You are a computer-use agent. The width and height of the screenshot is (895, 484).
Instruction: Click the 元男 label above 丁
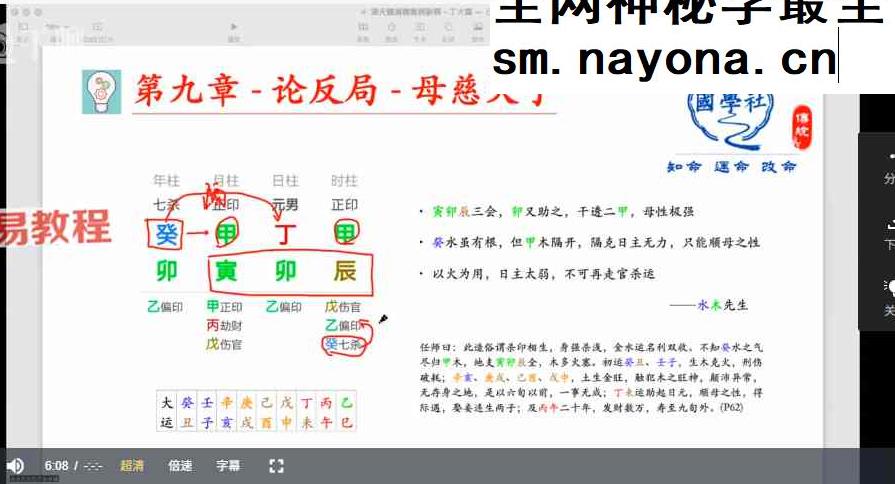(285, 204)
